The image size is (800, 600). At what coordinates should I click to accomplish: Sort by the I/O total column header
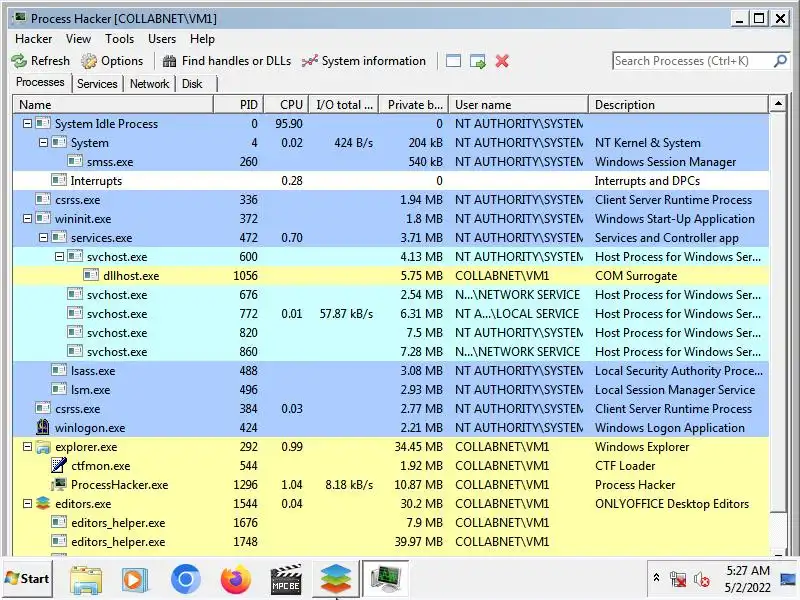[344, 105]
